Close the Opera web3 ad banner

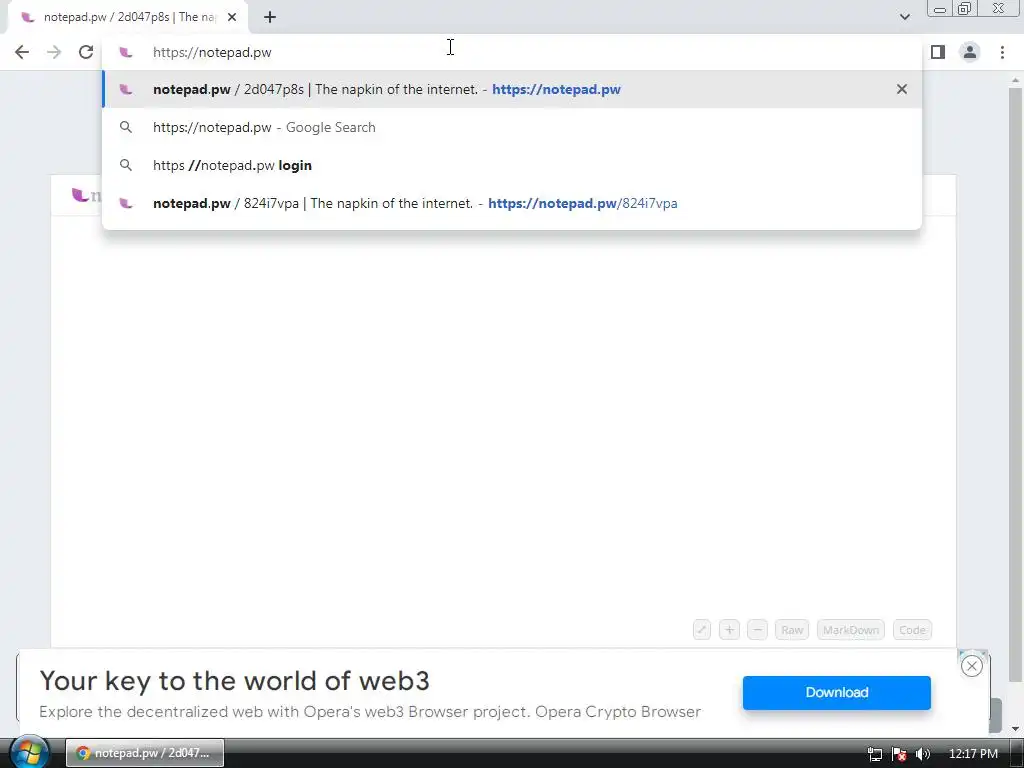pyautogui.click(x=971, y=666)
